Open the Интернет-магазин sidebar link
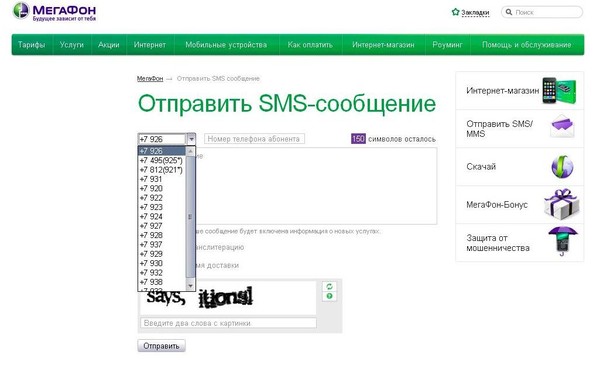The height and width of the screenshot is (386, 600). 502,91
